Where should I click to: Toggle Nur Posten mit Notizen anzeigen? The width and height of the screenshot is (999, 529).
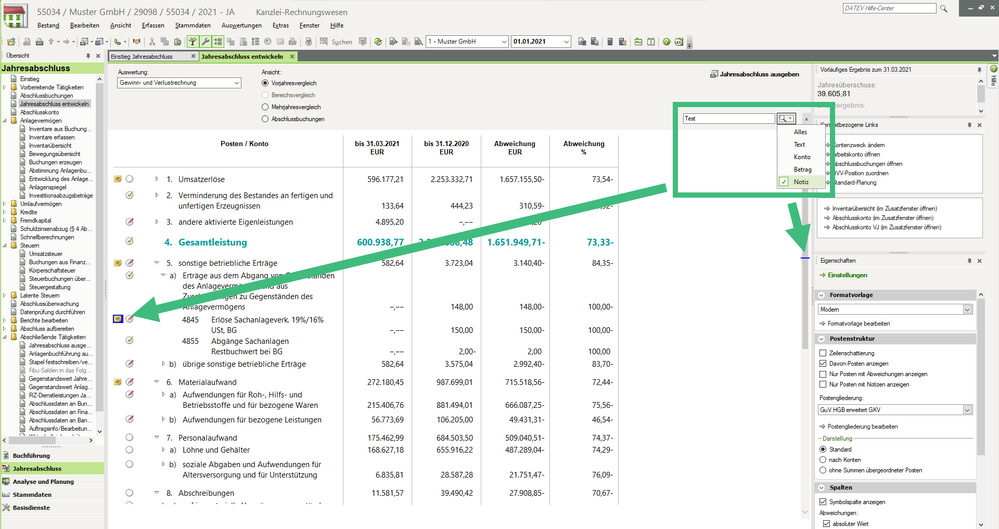tap(823, 384)
